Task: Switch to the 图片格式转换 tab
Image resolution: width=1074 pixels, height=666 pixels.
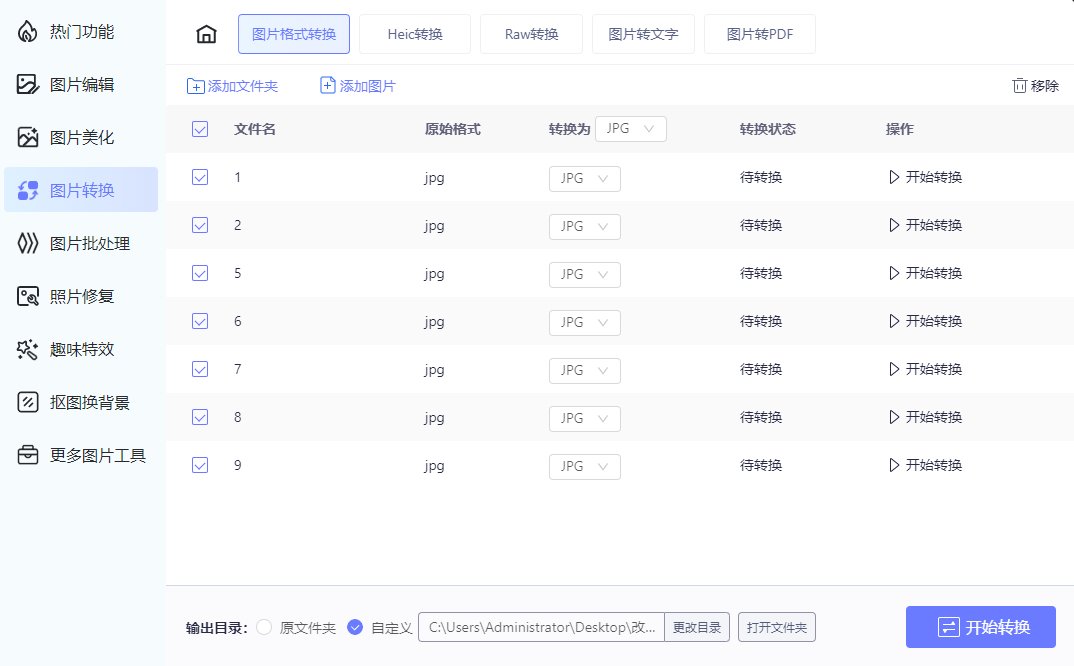Action: click(x=294, y=34)
